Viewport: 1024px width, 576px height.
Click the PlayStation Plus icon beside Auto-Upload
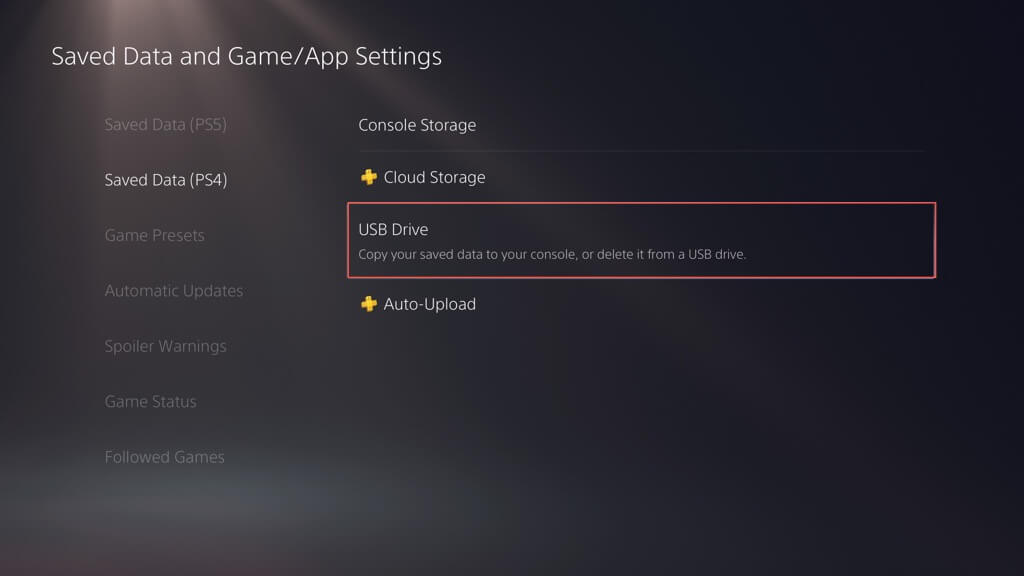[x=369, y=304]
